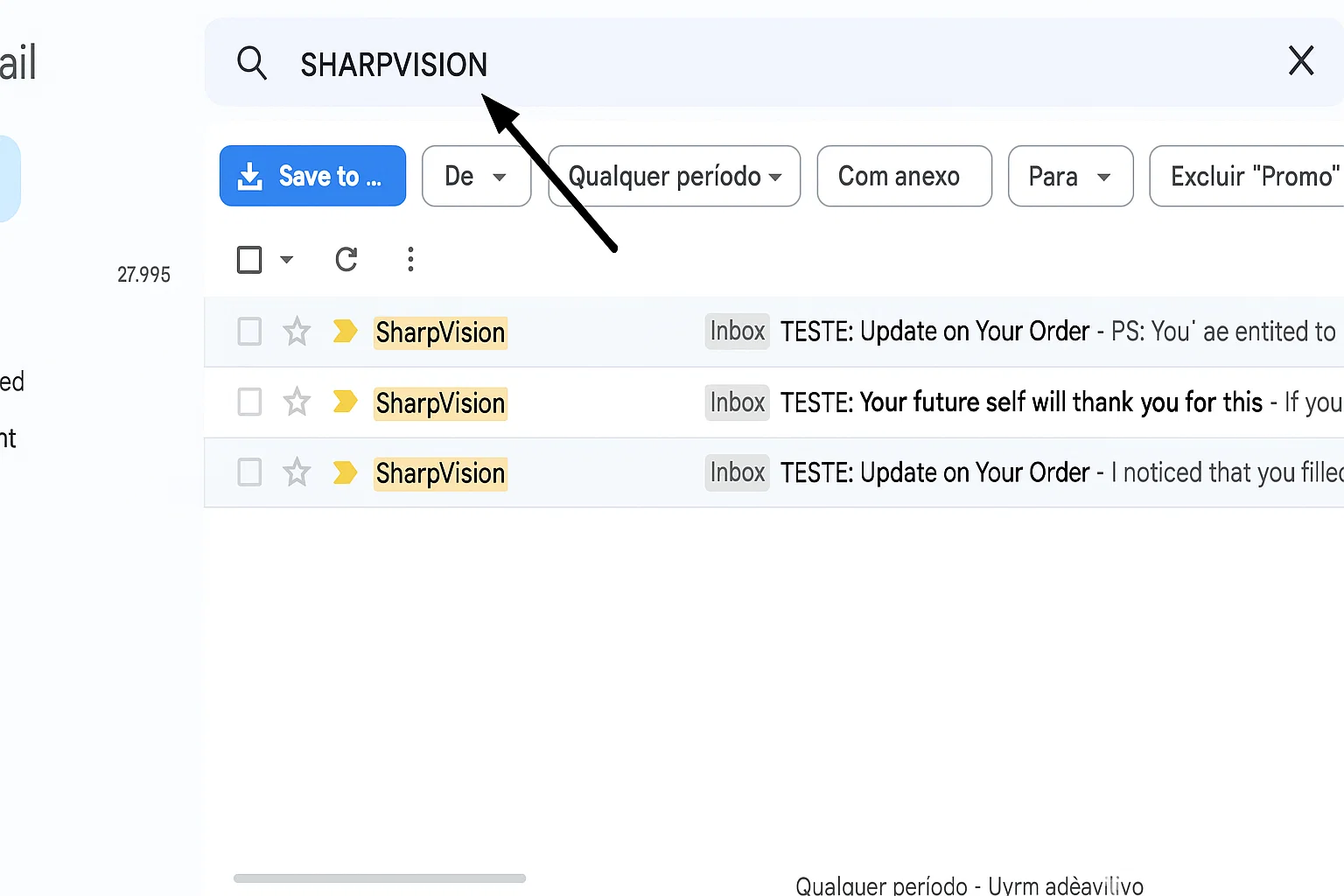Expand the 'Qualquer período' date filter
This screenshot has height=896, width=1344.
pos(674,176)
